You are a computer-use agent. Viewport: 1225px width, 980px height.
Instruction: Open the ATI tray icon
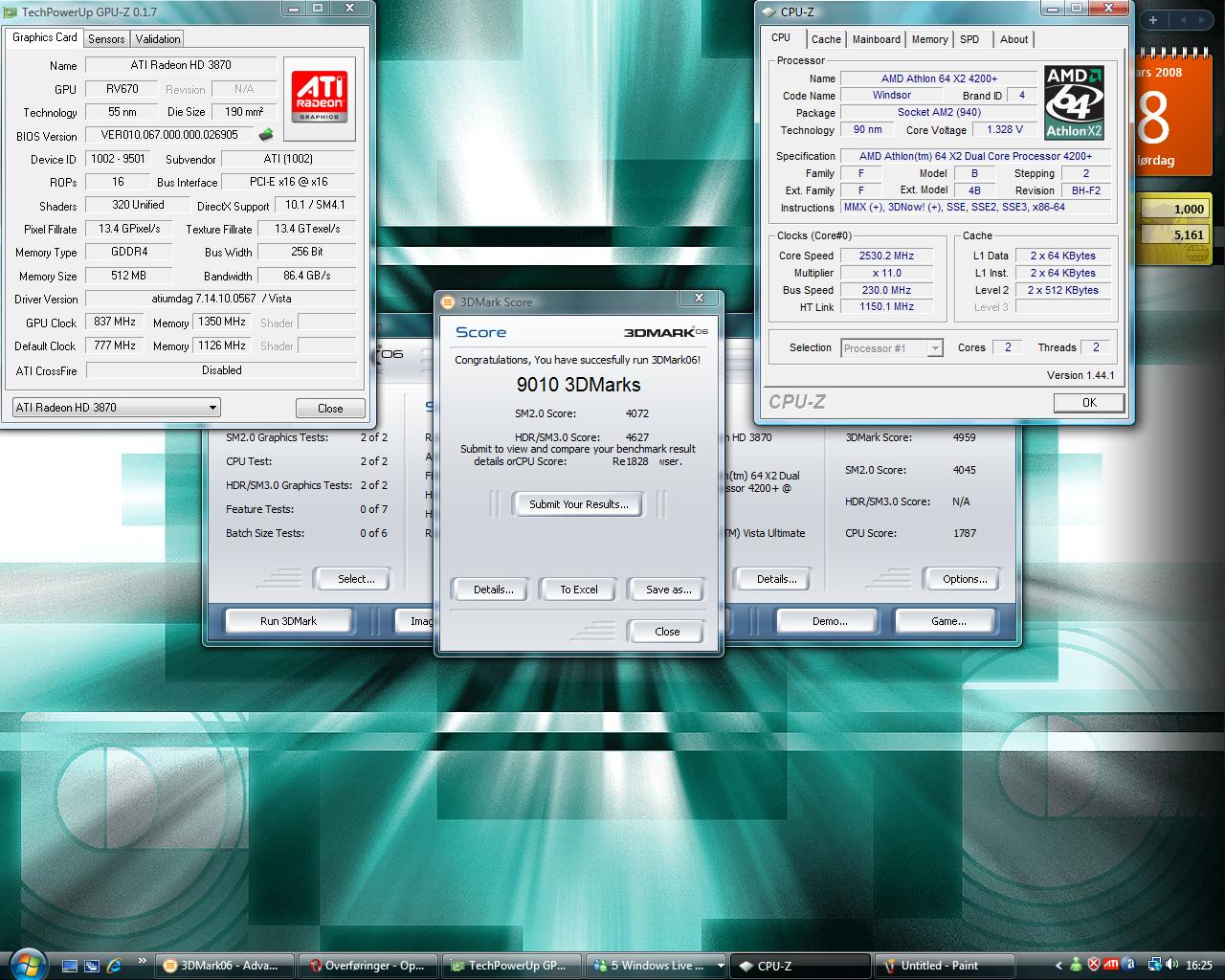pos(1111,965)
